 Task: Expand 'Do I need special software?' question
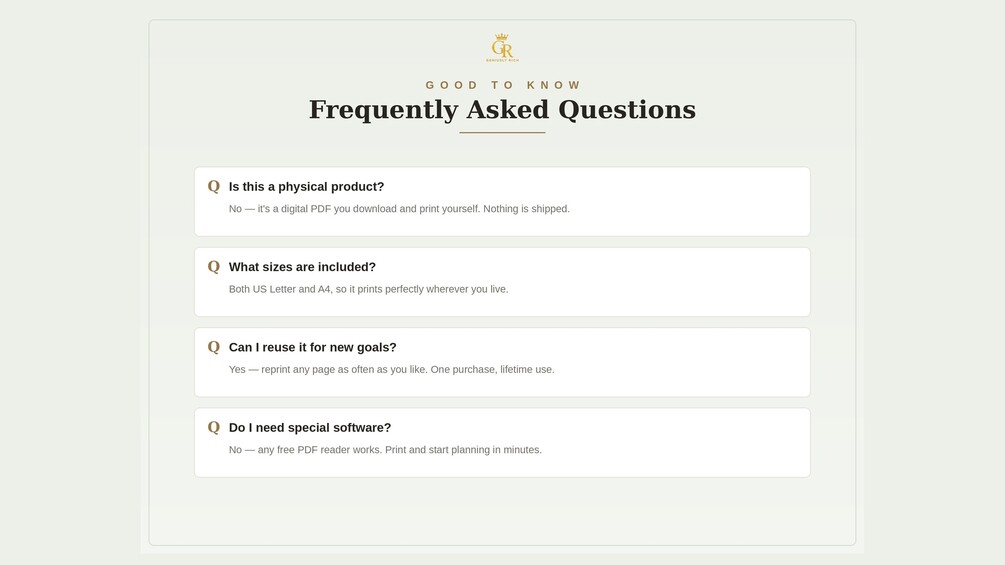pos(310,427)
